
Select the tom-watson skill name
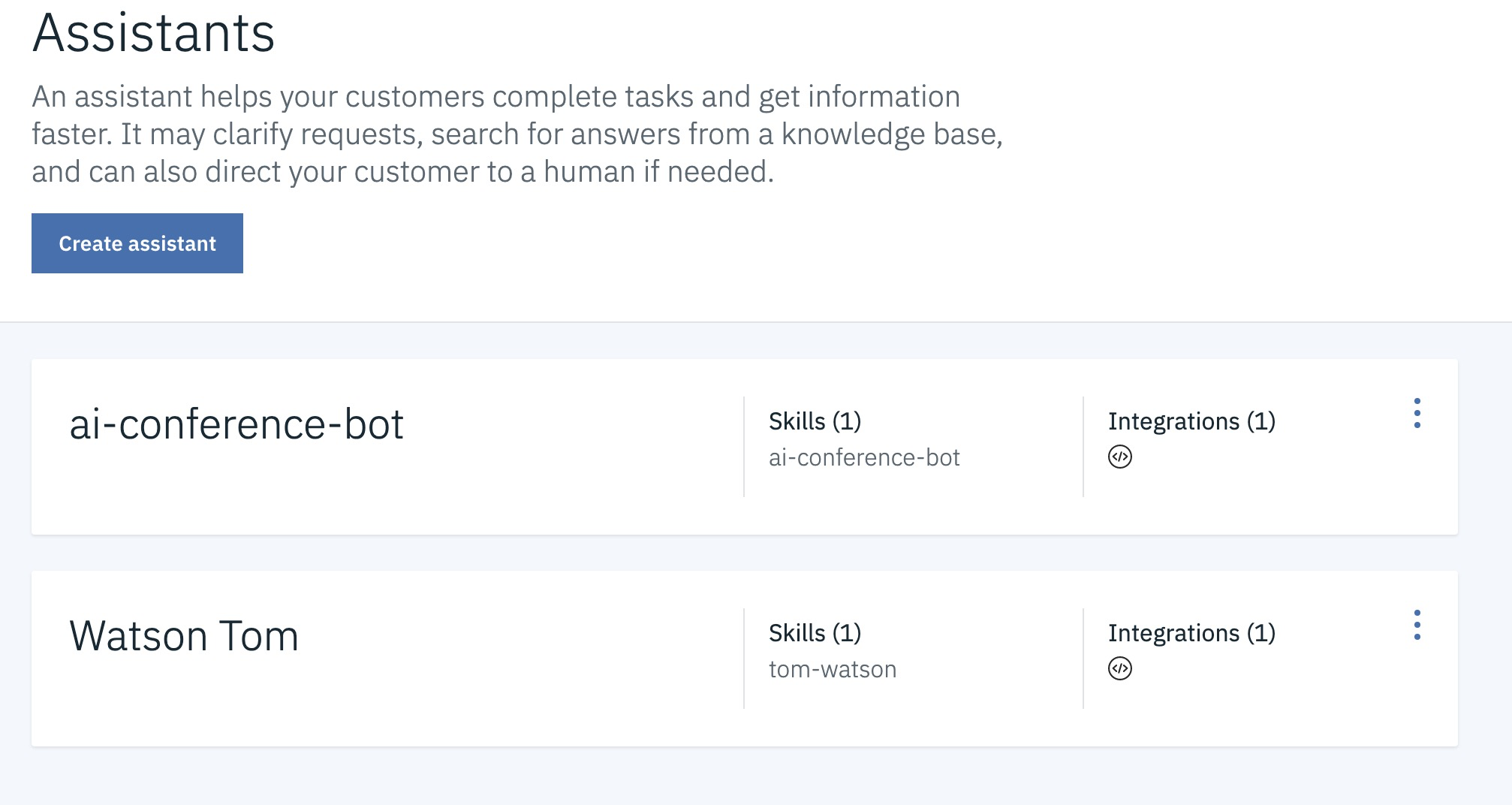[x=833, y=669]
